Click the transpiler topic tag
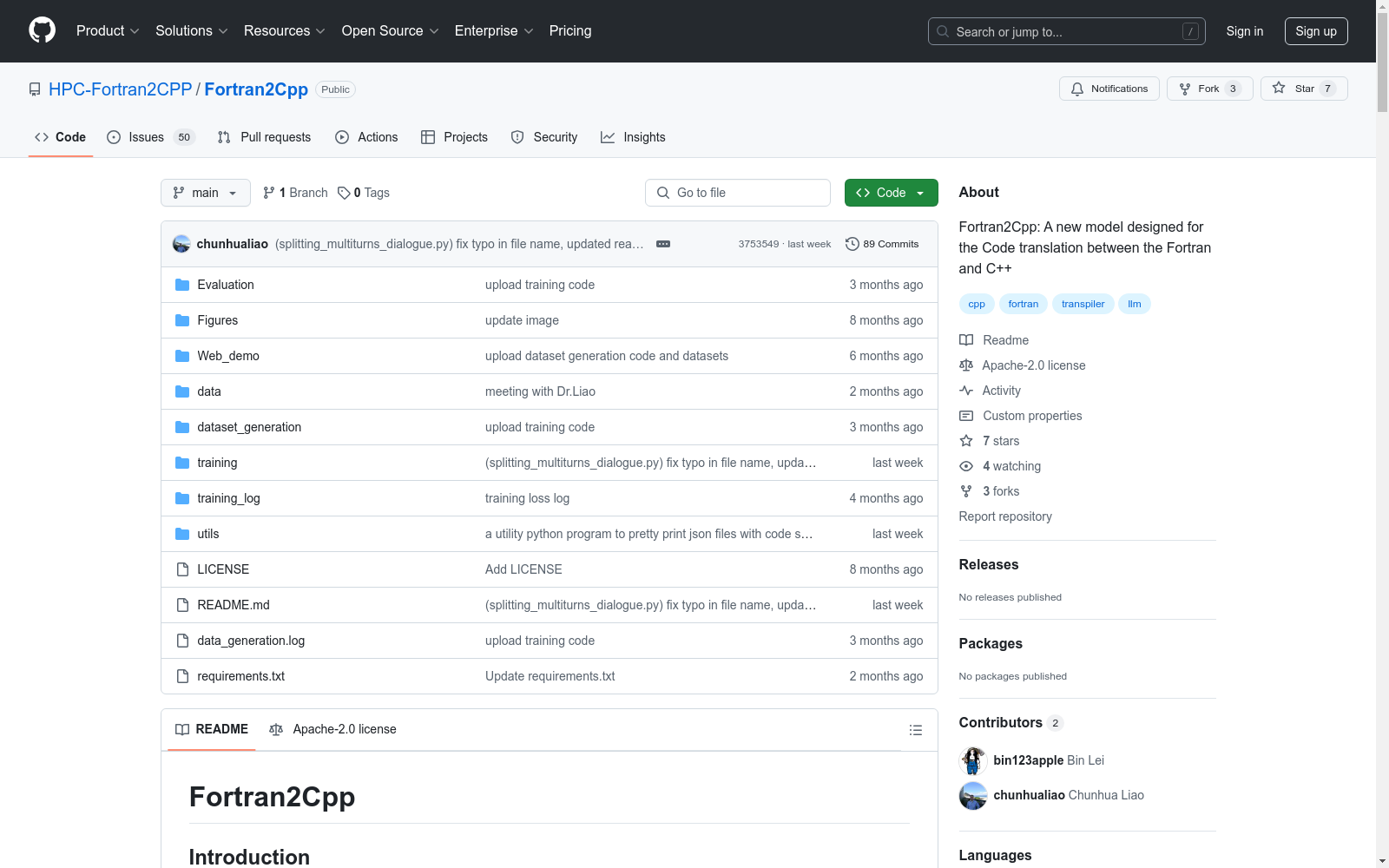This screenshot has width=1389, height=868. pyautogui.click(x=1083, y=304)
